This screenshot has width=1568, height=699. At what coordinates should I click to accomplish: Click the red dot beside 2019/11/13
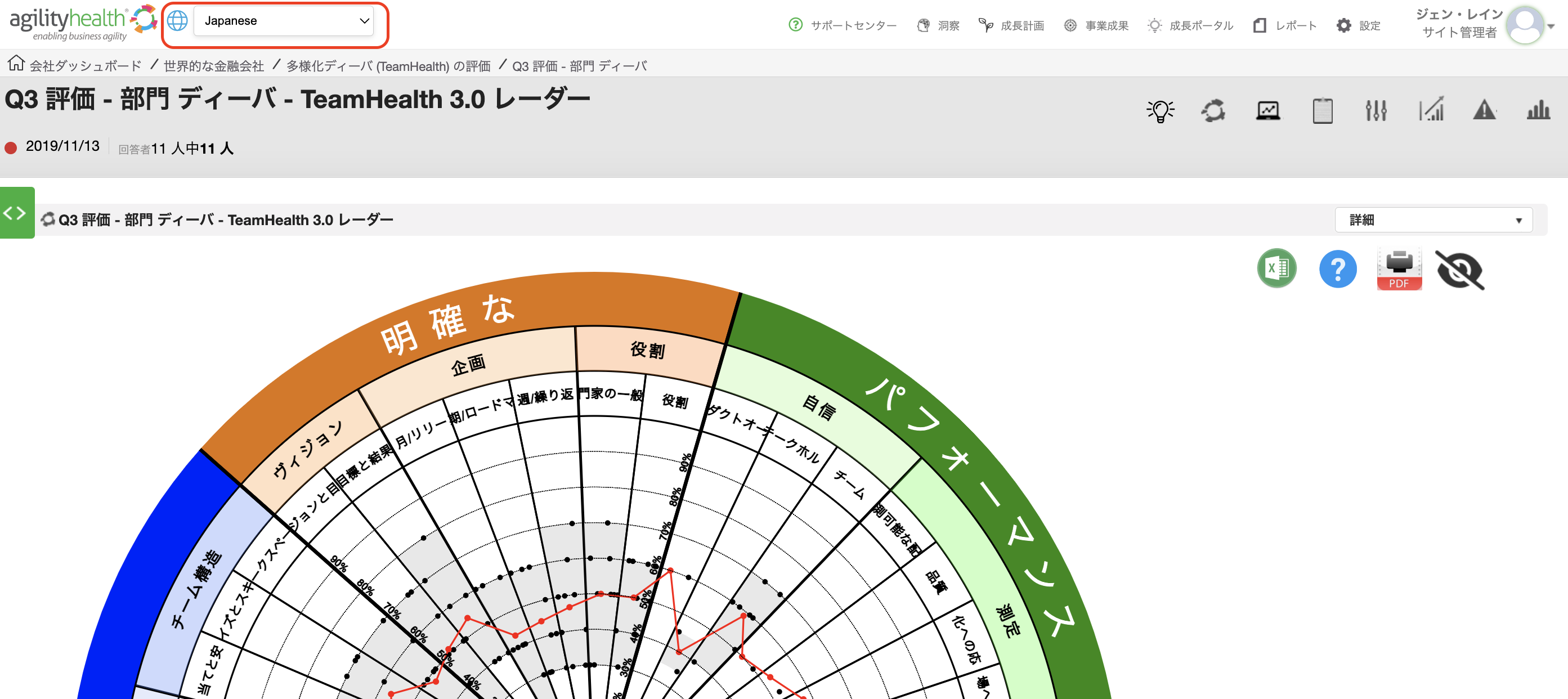click(10, 148)
